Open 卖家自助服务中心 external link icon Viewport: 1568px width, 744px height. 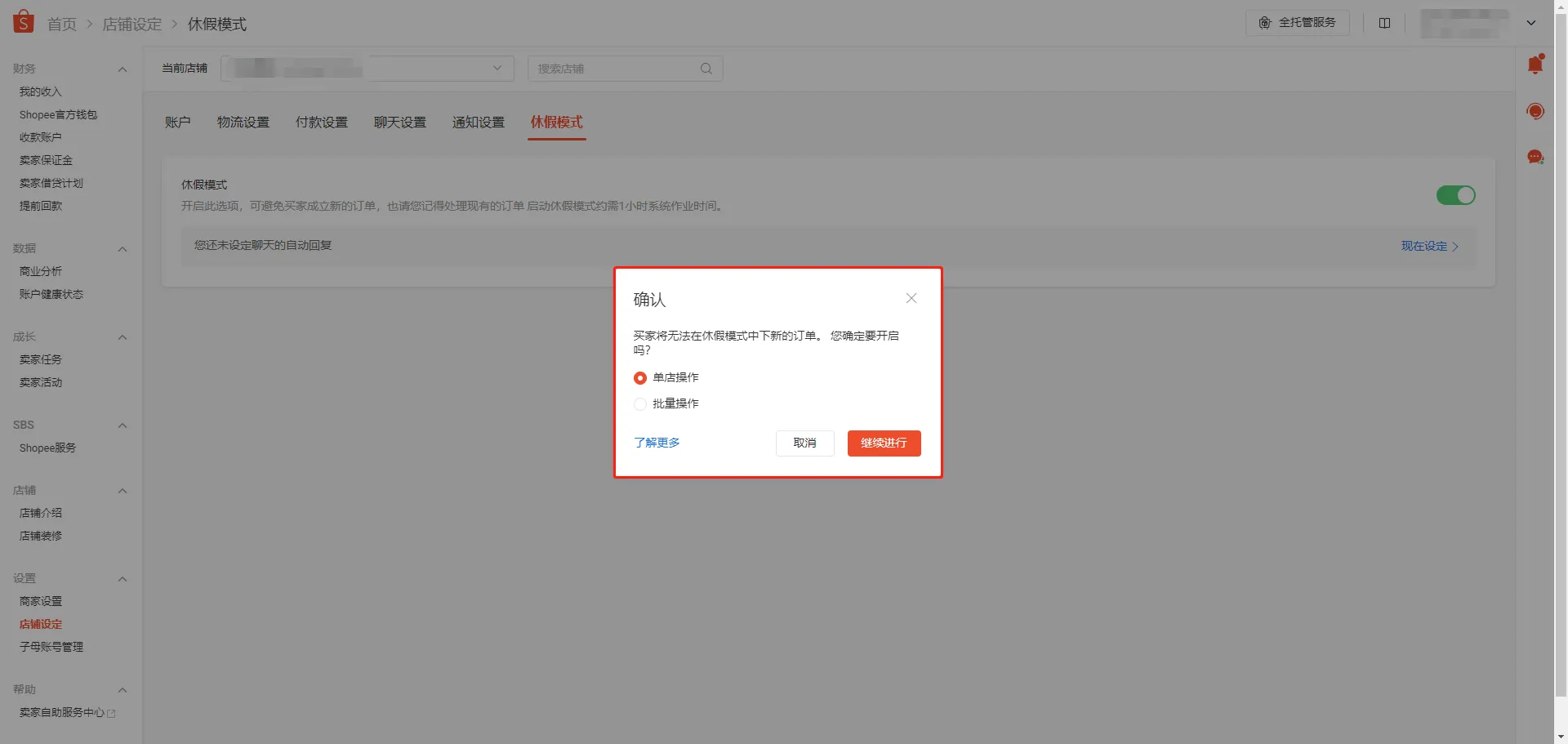click(110, 712)
